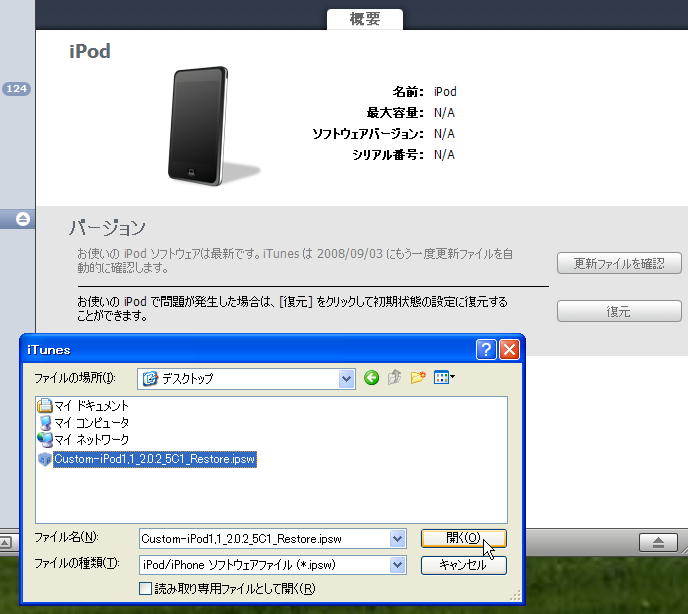Go up one folder level
Image resolution: width=688 pixels, height=614 pixels.
pos(394,377)
